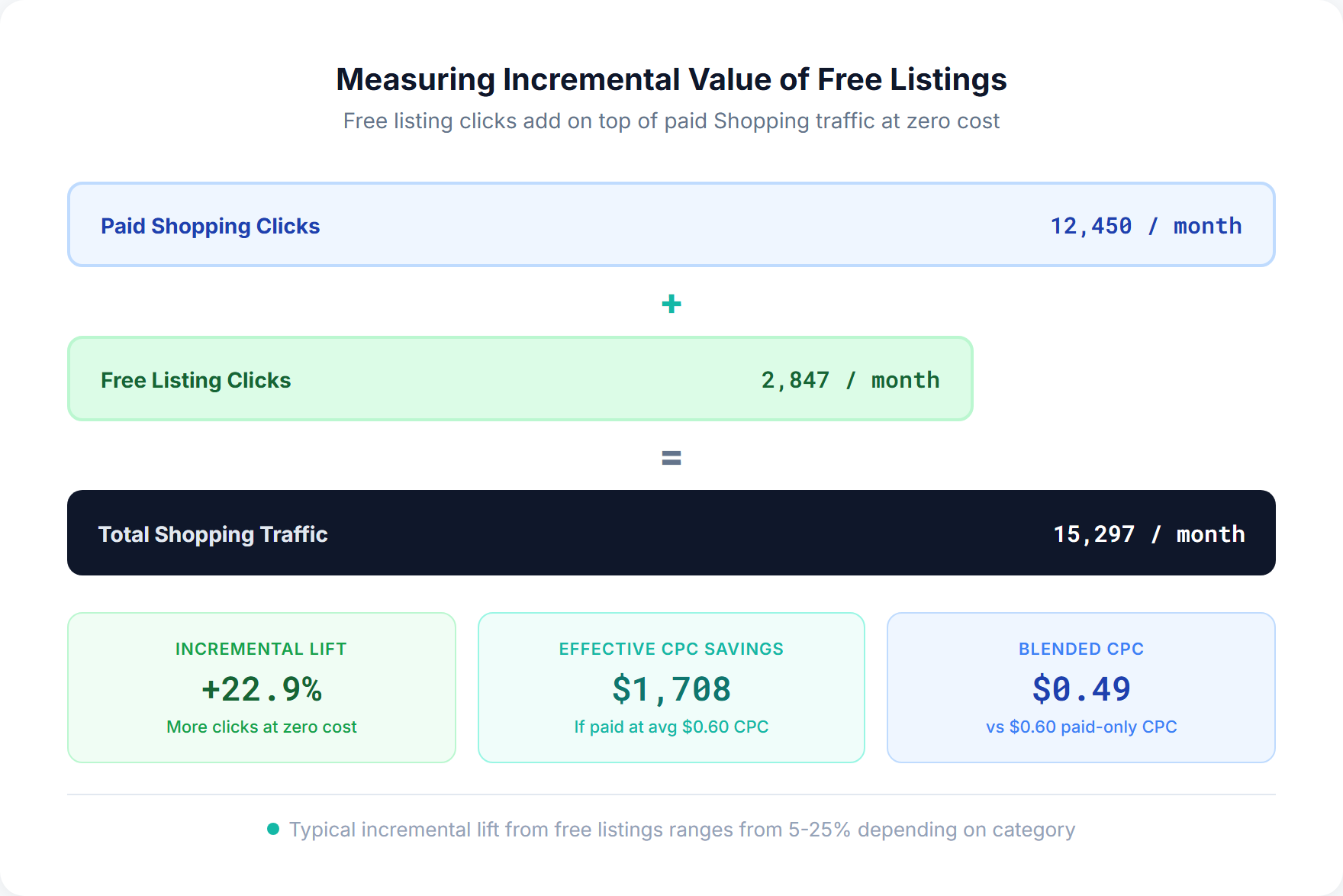1343x896 pixels.
Task: Click the Effective CPC Savings card
Action: (671, 687)
